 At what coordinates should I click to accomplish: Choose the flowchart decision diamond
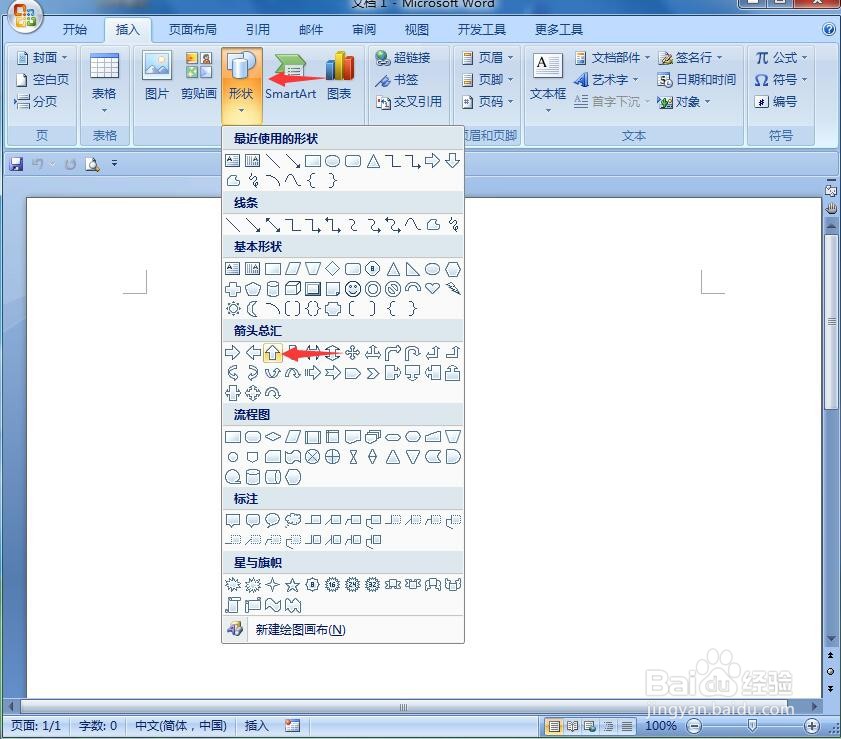coord(272,437)
